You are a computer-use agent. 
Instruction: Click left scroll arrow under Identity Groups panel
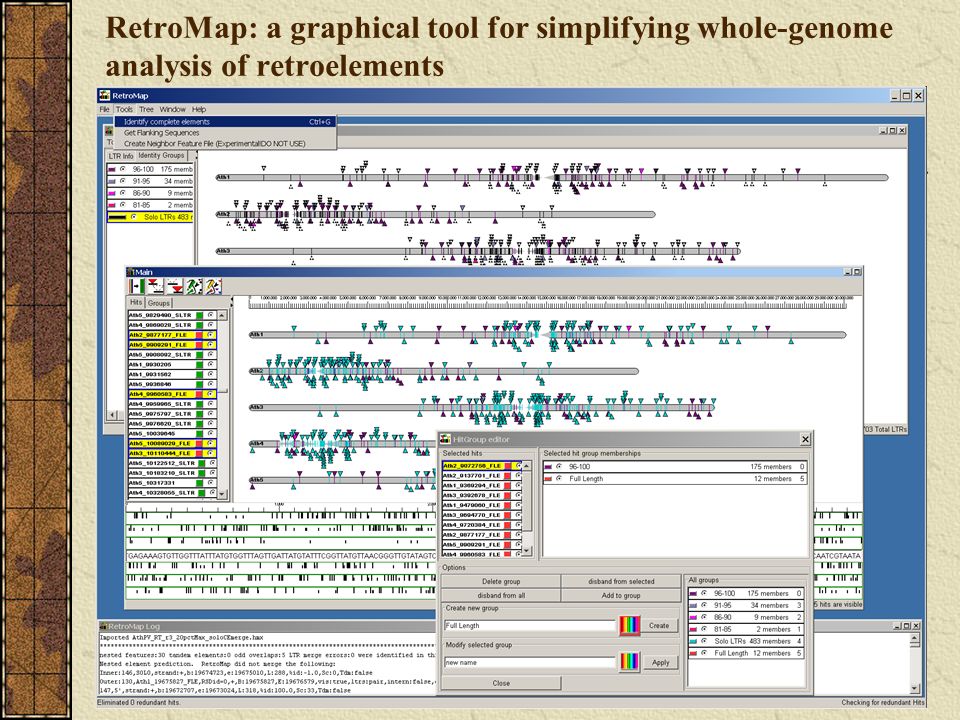coord(113,415)
